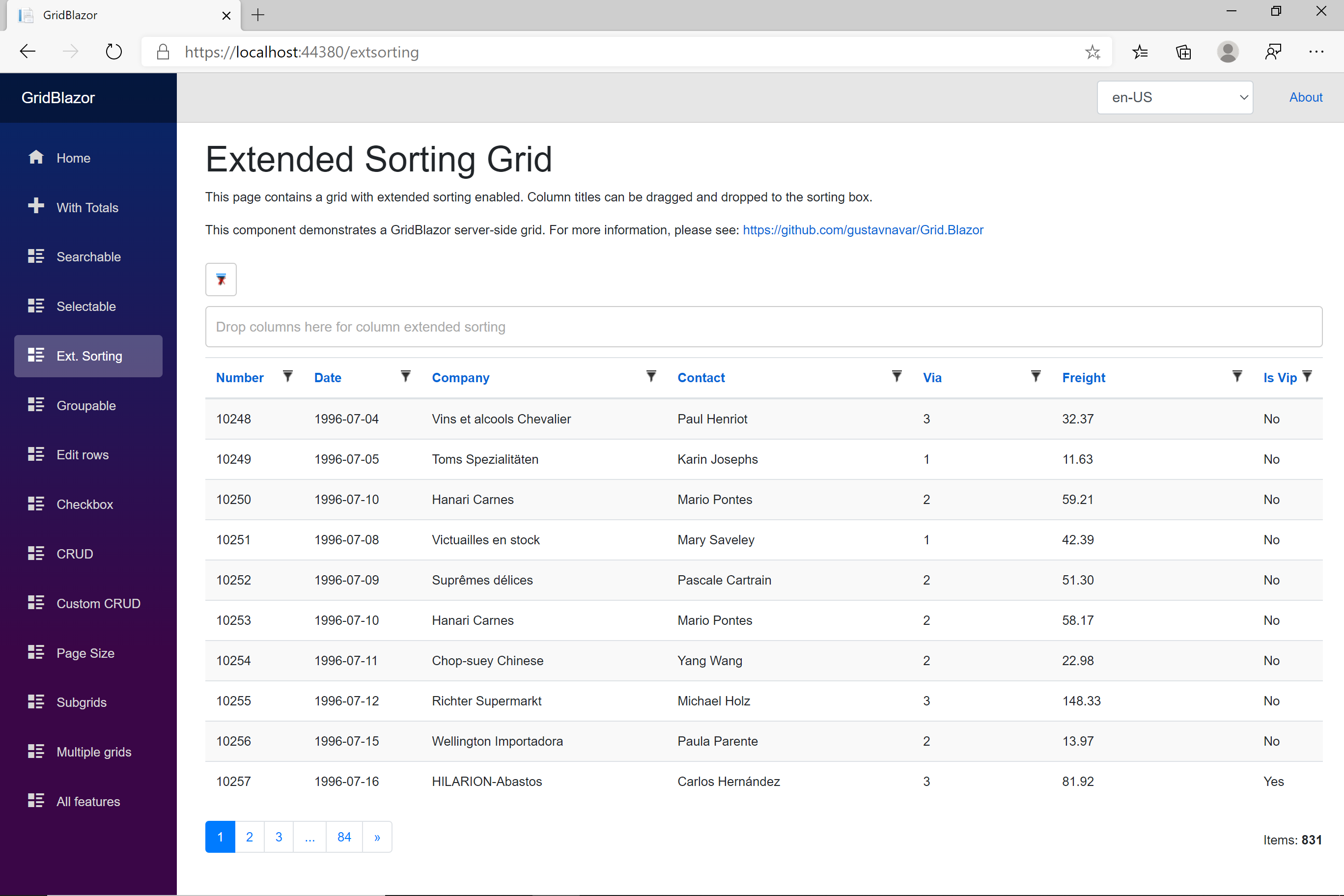1344x896 pixels.
Task: Select Ext. Sorting sidebar item
Action: click(88, 356)
